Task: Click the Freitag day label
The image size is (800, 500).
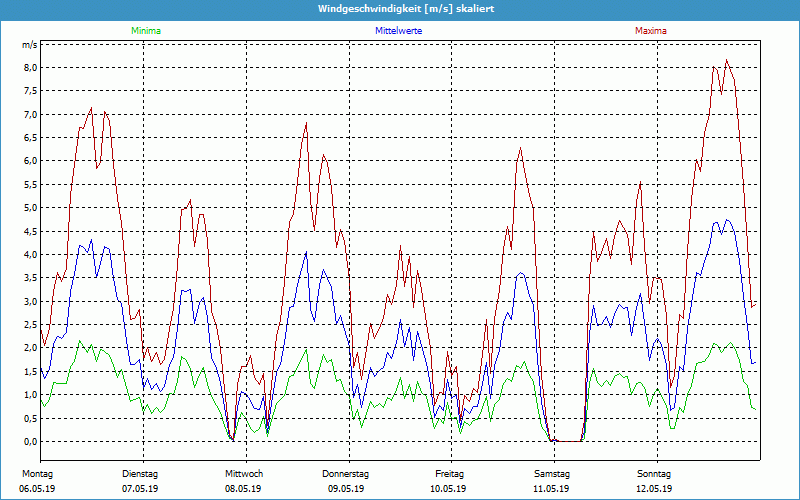Action: coord(449,474)
